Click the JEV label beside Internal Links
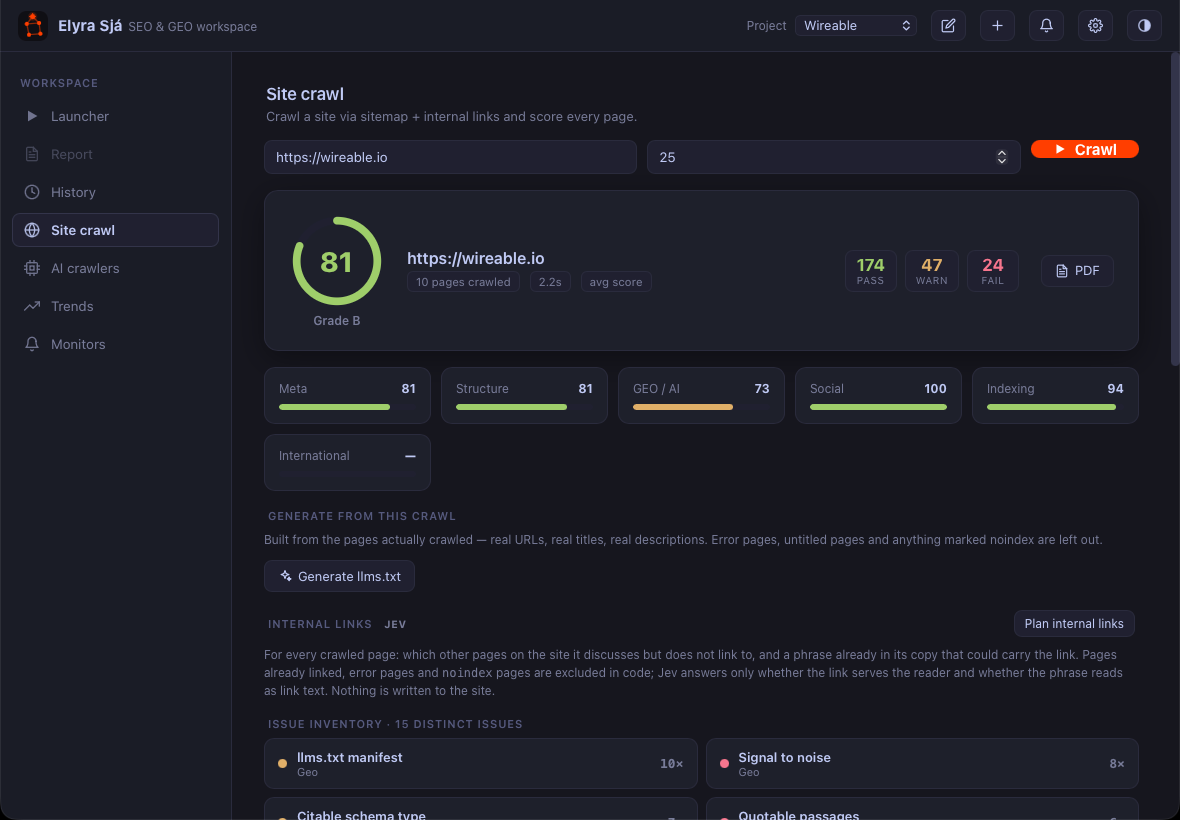Screen dimensions: 1180x820 pyautogui.click(x=395, y=624)
